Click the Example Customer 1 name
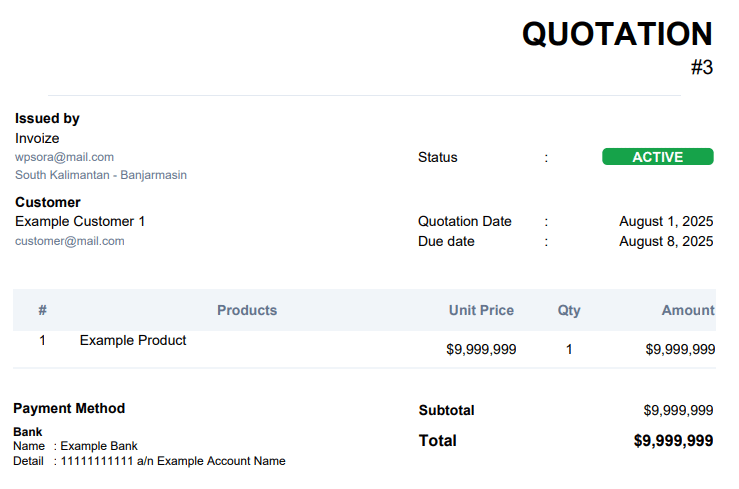 tap(80, 221)
